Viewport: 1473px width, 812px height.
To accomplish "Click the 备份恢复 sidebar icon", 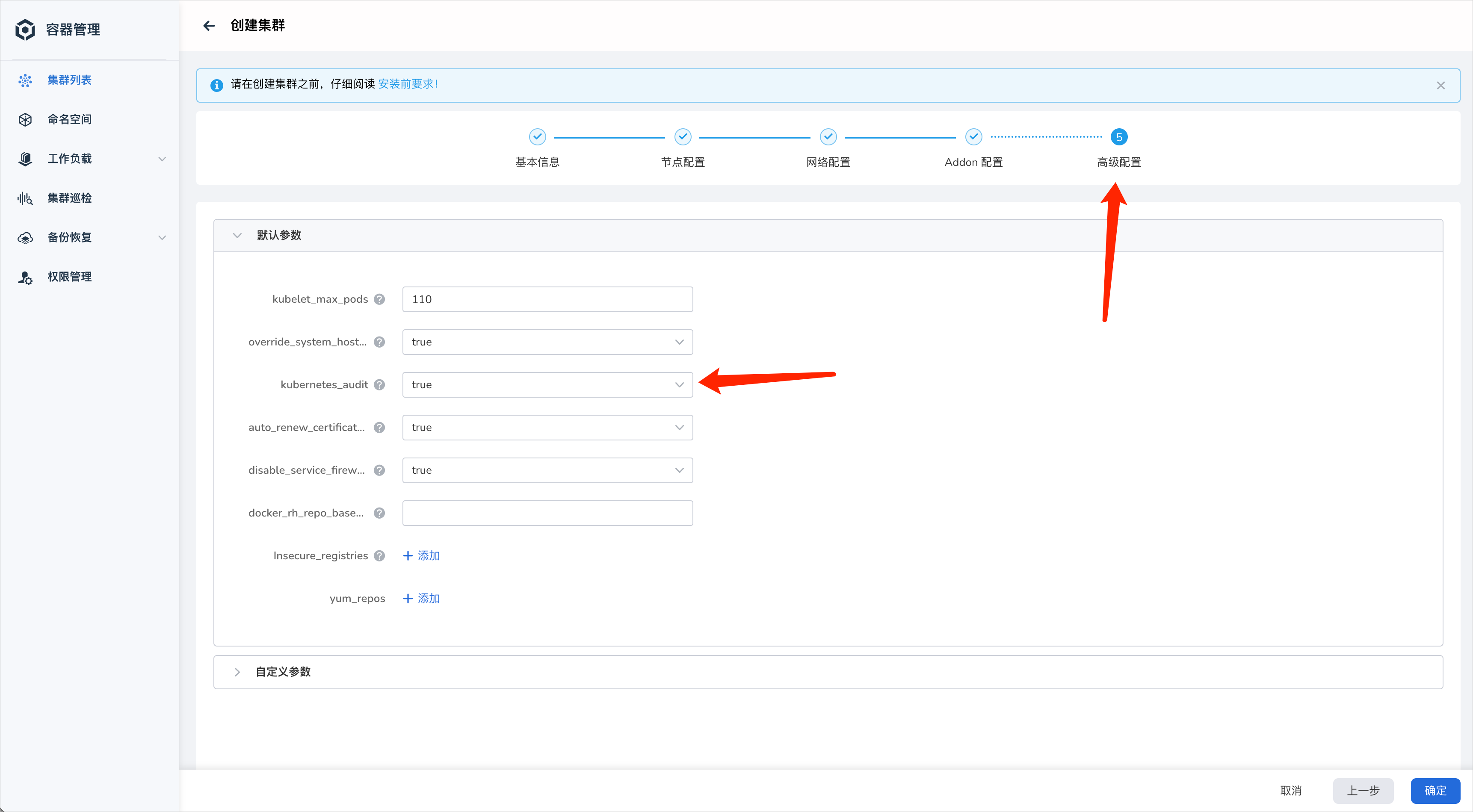I will (x=25, y=238).
